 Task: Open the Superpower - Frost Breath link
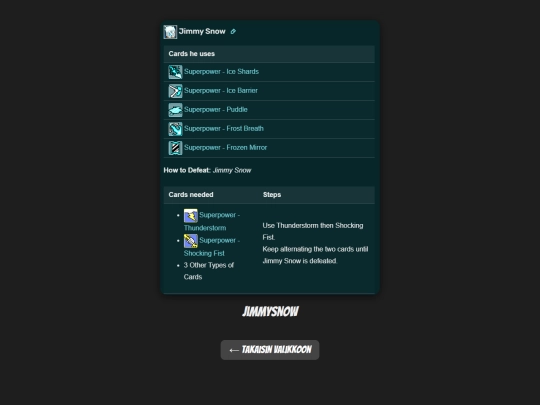(x=224, y=128)
